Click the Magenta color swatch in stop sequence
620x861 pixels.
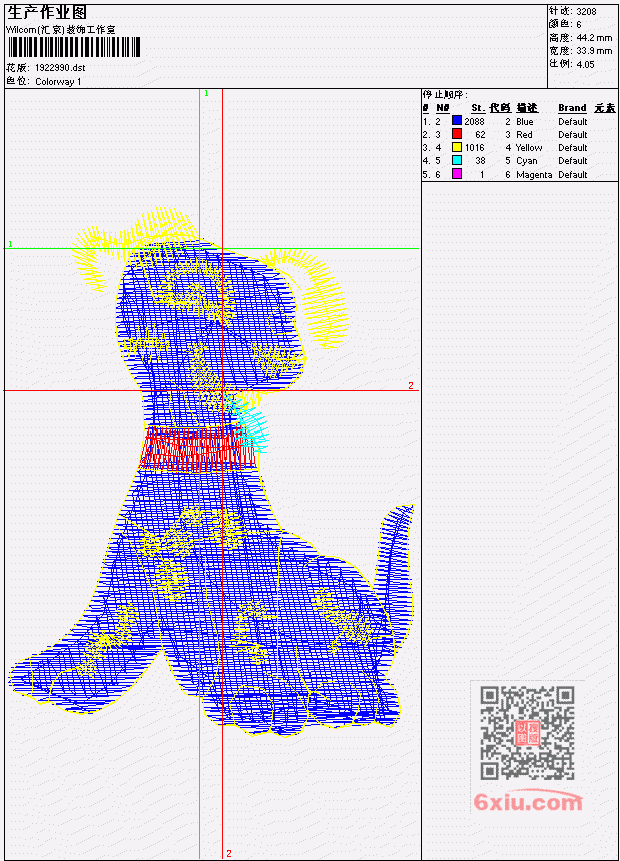click(x=456, y=174)
